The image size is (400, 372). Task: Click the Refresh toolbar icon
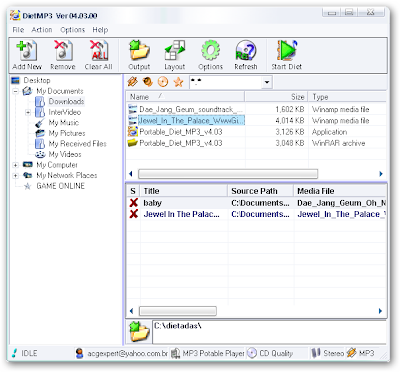[246, 51]
